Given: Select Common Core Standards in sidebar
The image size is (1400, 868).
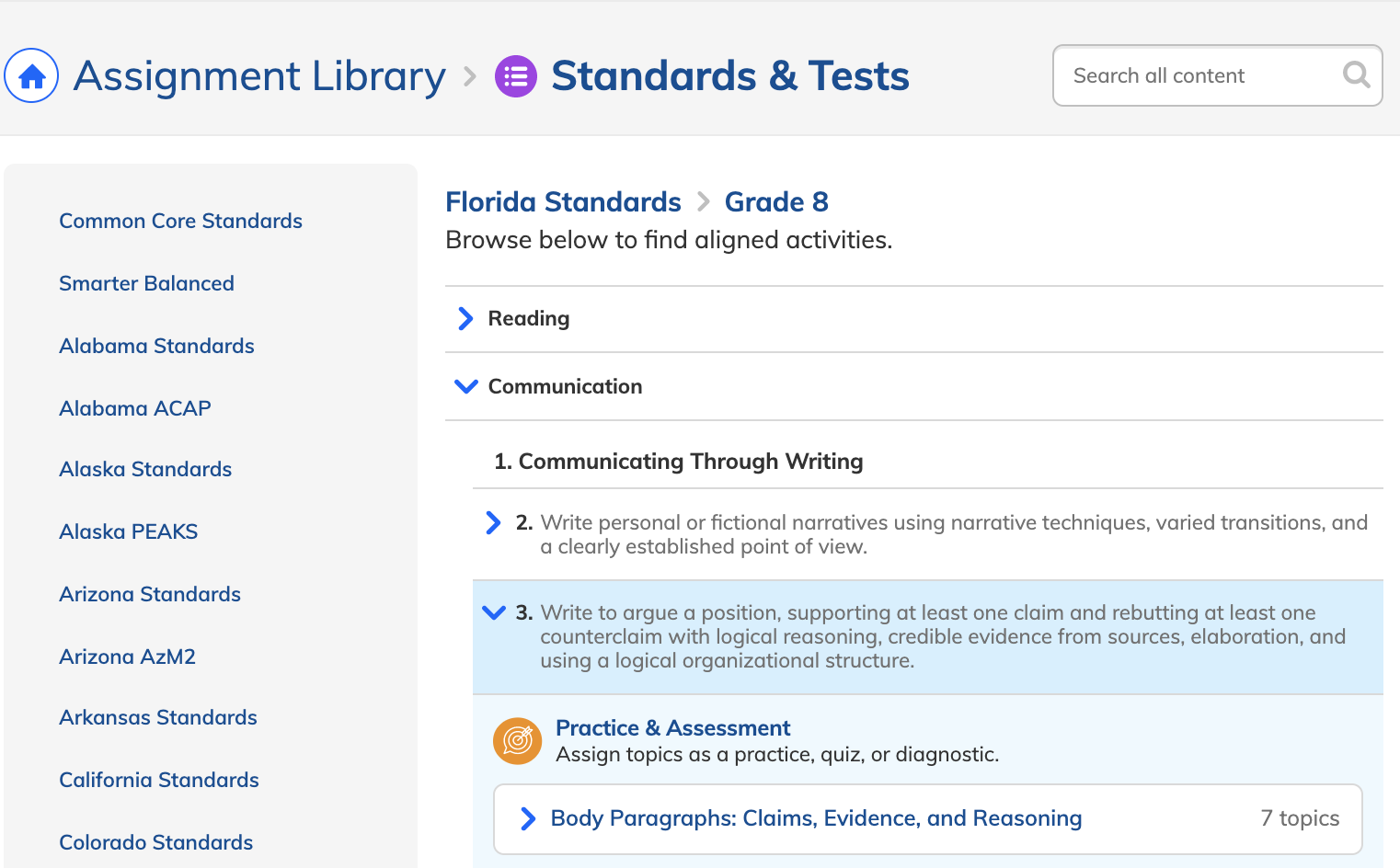Looking at the screenshot, I should coord(180,221).
